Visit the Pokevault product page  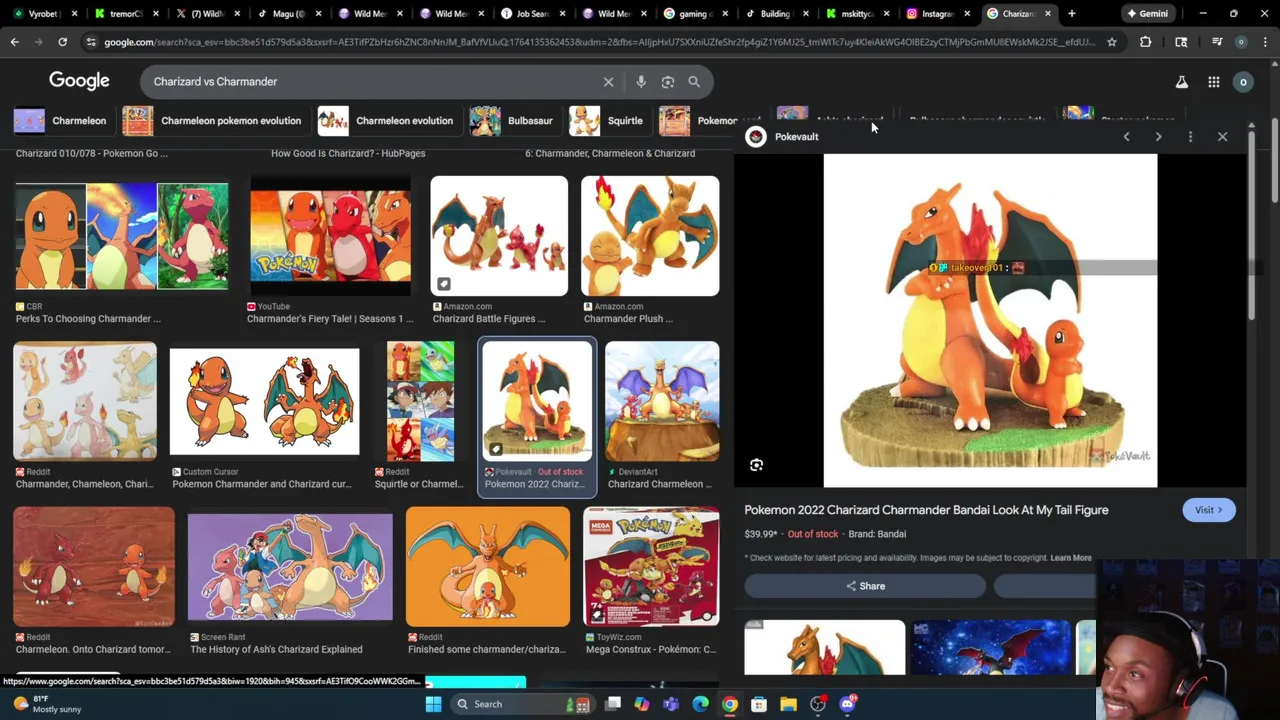[1208, 510]
